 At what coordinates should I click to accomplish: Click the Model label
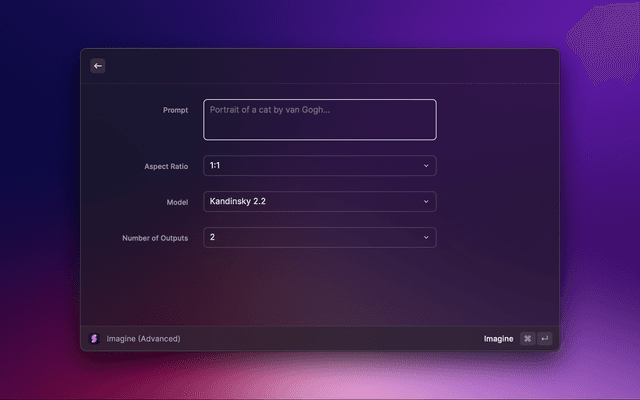point(177,202)
